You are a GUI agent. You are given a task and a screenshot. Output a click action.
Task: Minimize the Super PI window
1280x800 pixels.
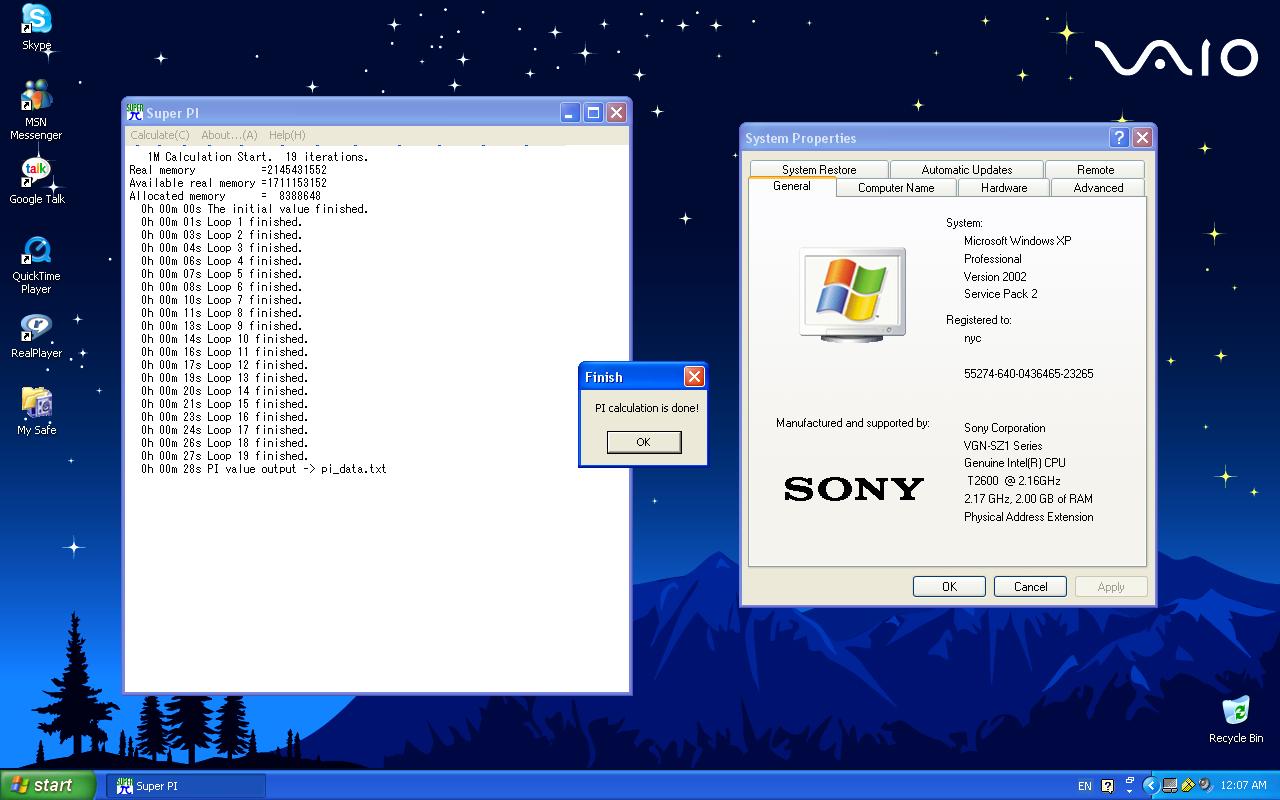tap(570, 112)
